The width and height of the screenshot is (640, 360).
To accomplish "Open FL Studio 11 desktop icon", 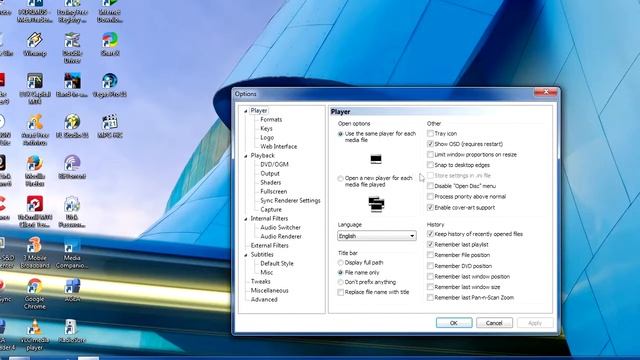I will coord(72,126).
